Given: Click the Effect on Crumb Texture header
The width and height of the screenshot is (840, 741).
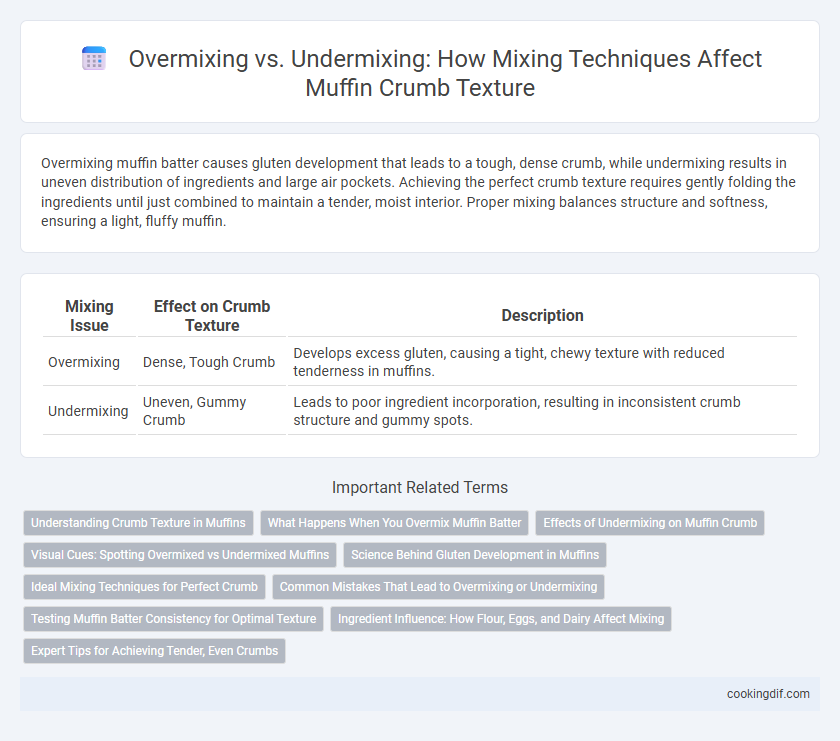Looking at the screenshot, I should pyautogui.click(x=212, y=316).
